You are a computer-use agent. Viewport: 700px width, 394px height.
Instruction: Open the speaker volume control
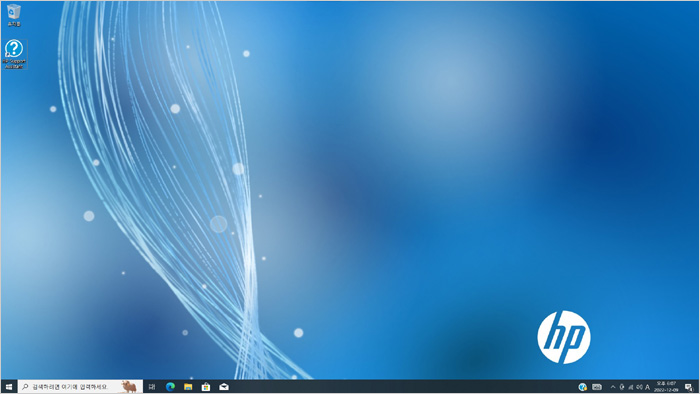tap(639, 387)
